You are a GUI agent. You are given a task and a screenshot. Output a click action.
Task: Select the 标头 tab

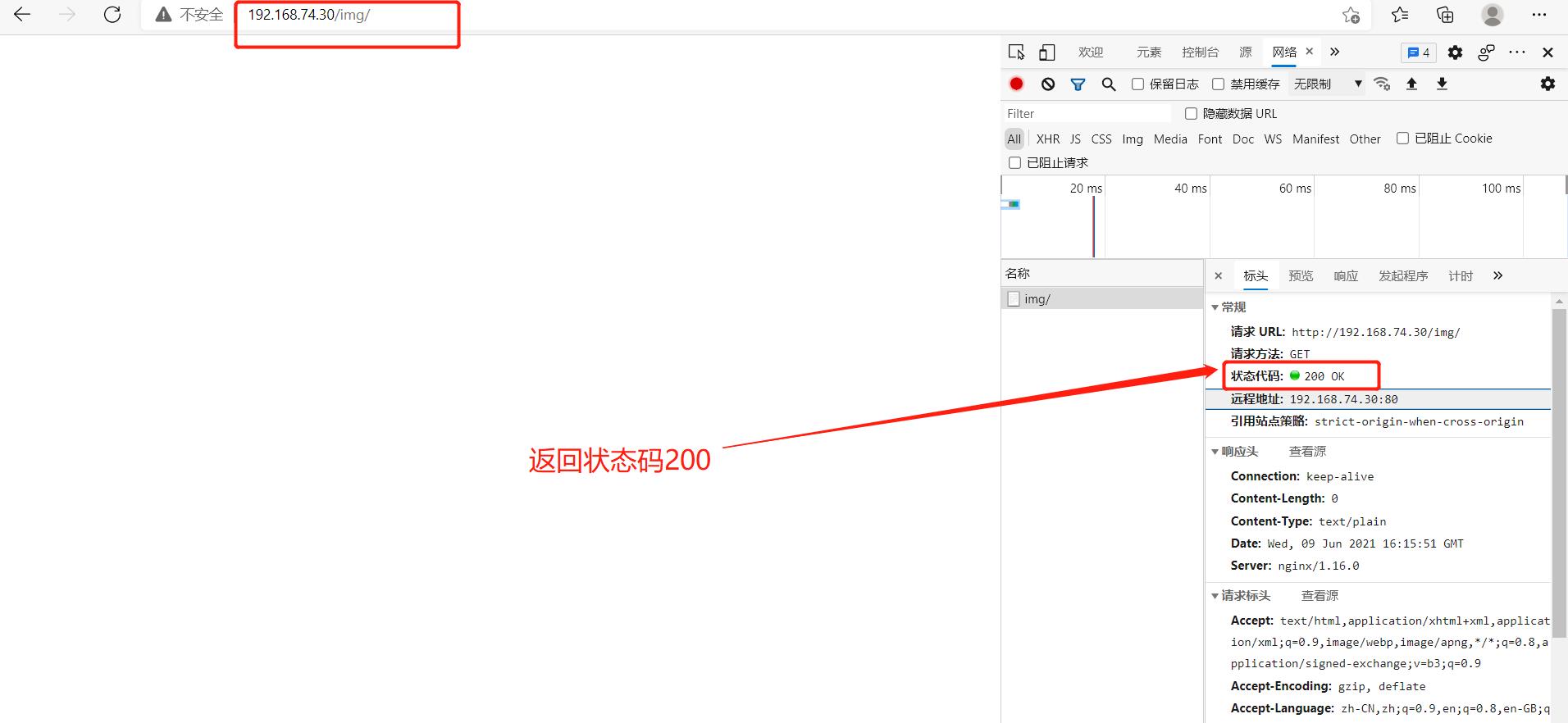pos(1256,276)
